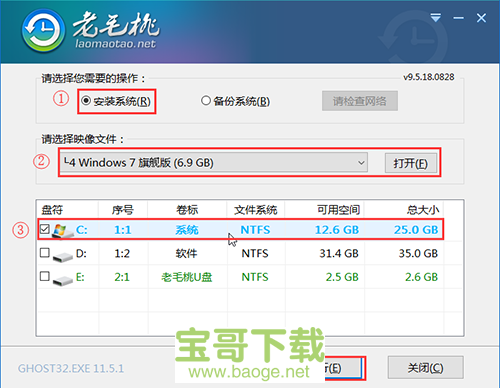The width and height of the screenshot is (500, 388).
Task: Click the 1:2 sequence number cell
Action: [122, 253]
